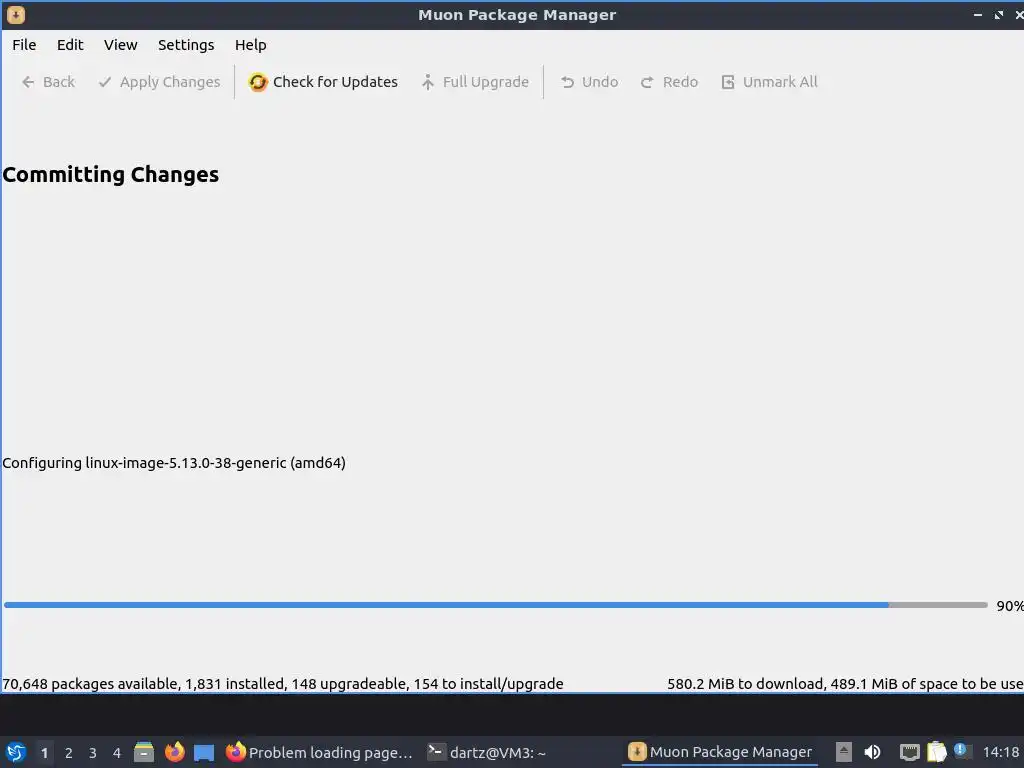Image resolution: width=1024 pixels, height=768 pixels.
Task: Switch to virtual desktop 3
Action: 93,753
